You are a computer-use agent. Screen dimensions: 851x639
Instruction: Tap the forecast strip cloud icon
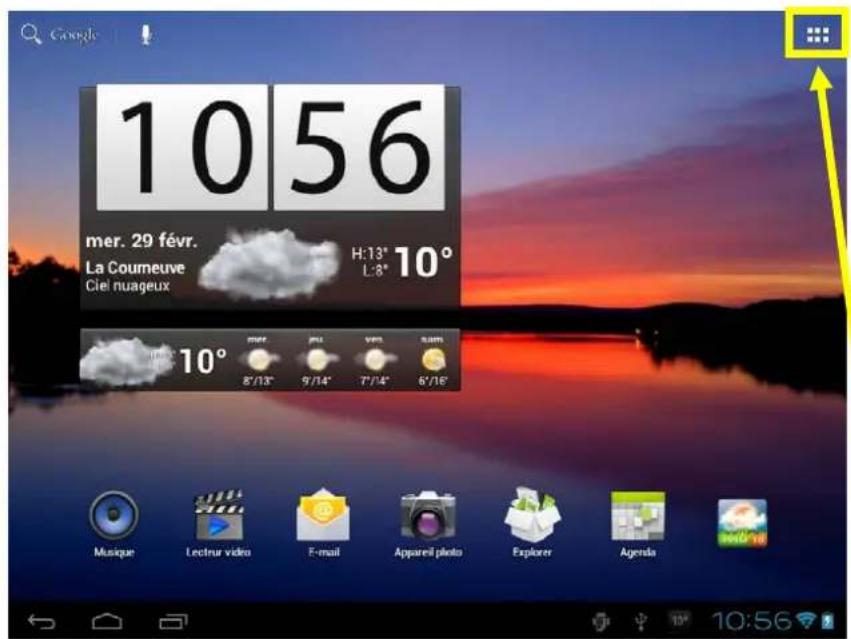pos(126,360)
